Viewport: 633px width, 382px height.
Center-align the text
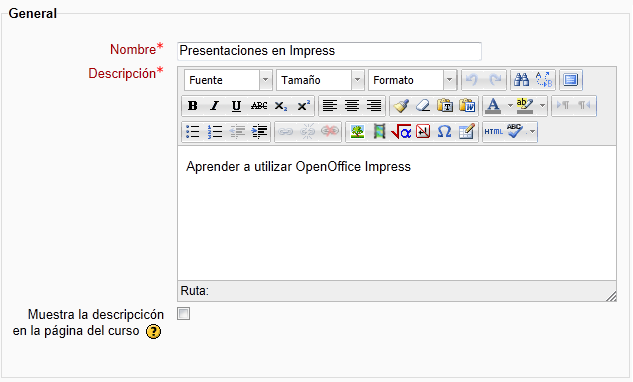pyautogui.click(x=352, y=106)
